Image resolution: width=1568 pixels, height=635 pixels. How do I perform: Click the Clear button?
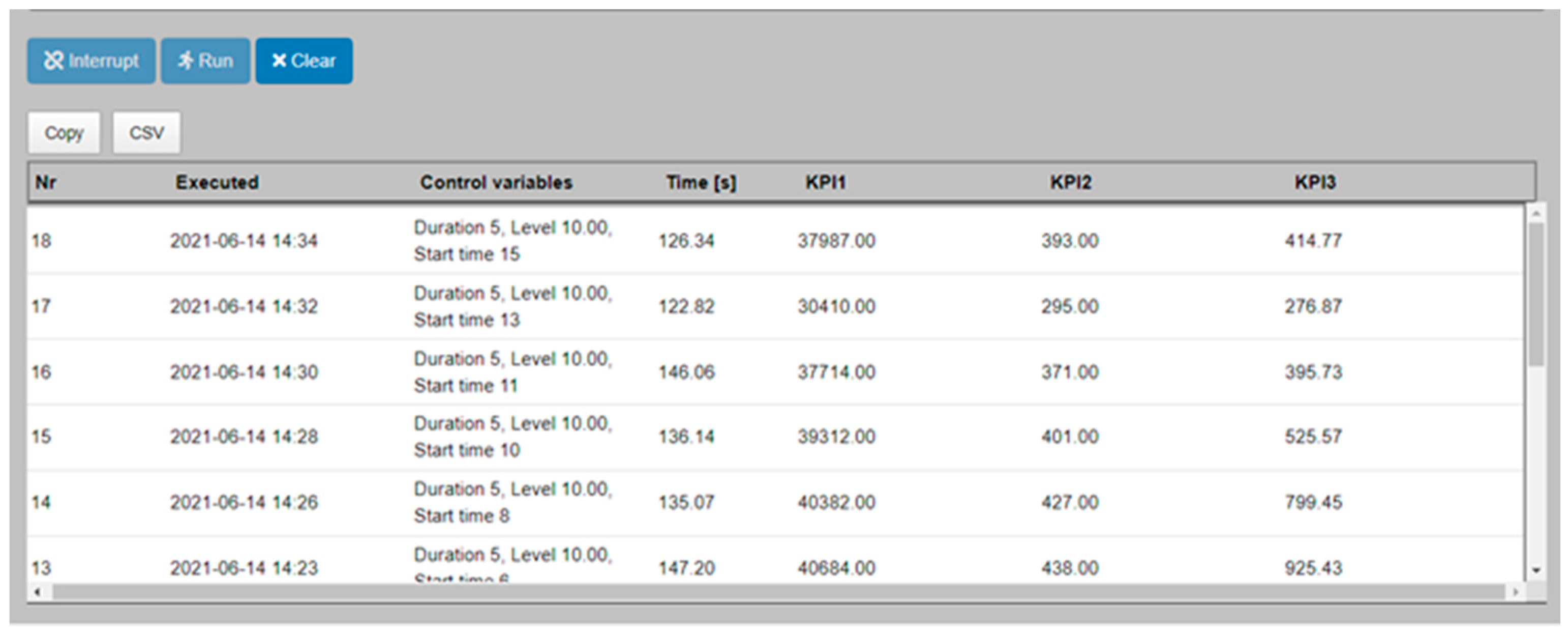304,61
